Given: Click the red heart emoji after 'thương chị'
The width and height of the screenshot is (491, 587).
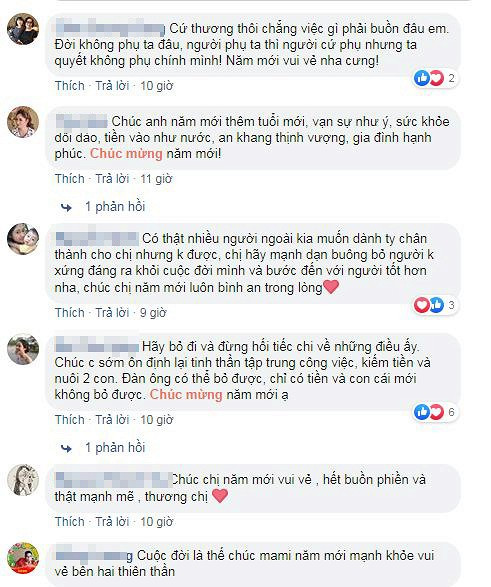Looking at the screenshot, I should [x=220, y=496].
